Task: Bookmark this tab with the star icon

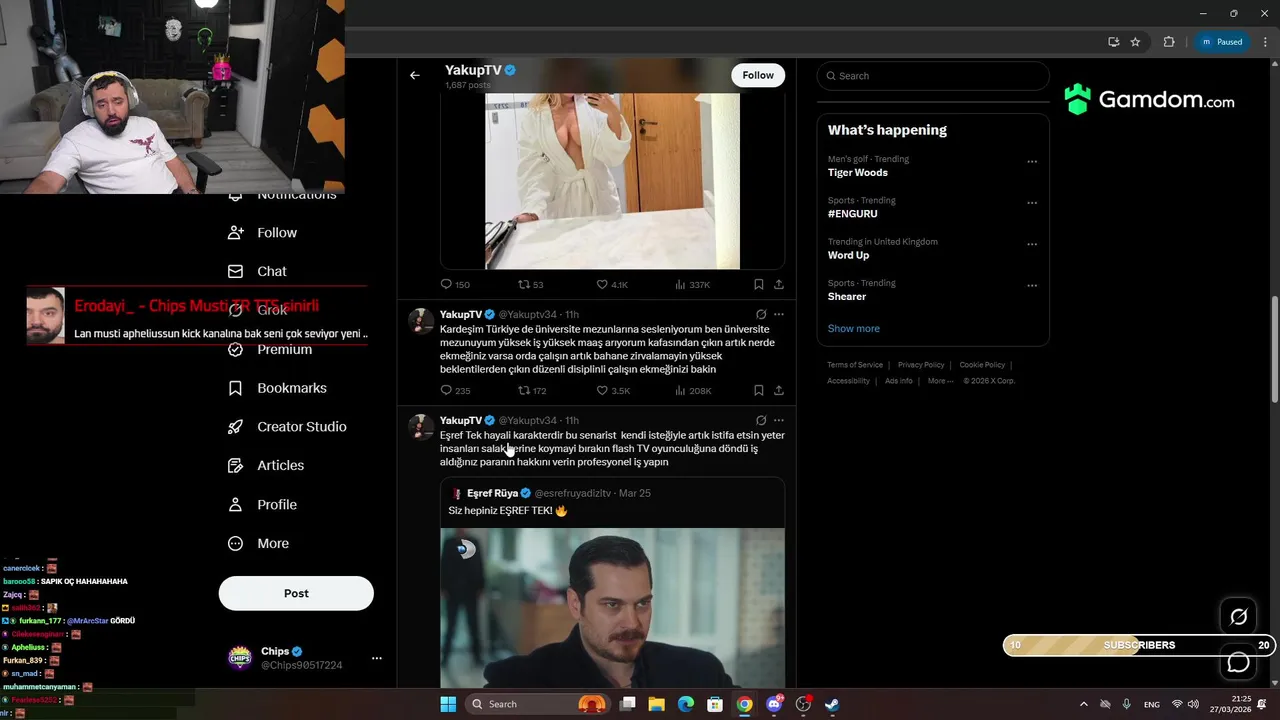Action: click(1135, 42)
